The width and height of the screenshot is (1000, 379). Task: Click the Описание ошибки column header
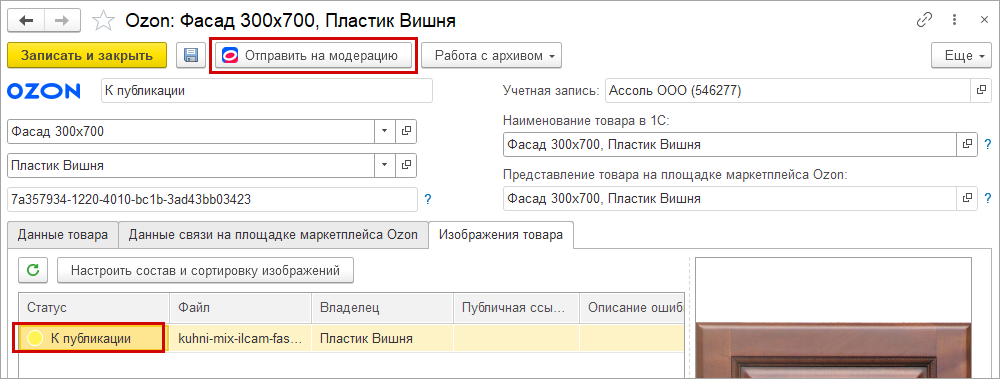point(632,308)
